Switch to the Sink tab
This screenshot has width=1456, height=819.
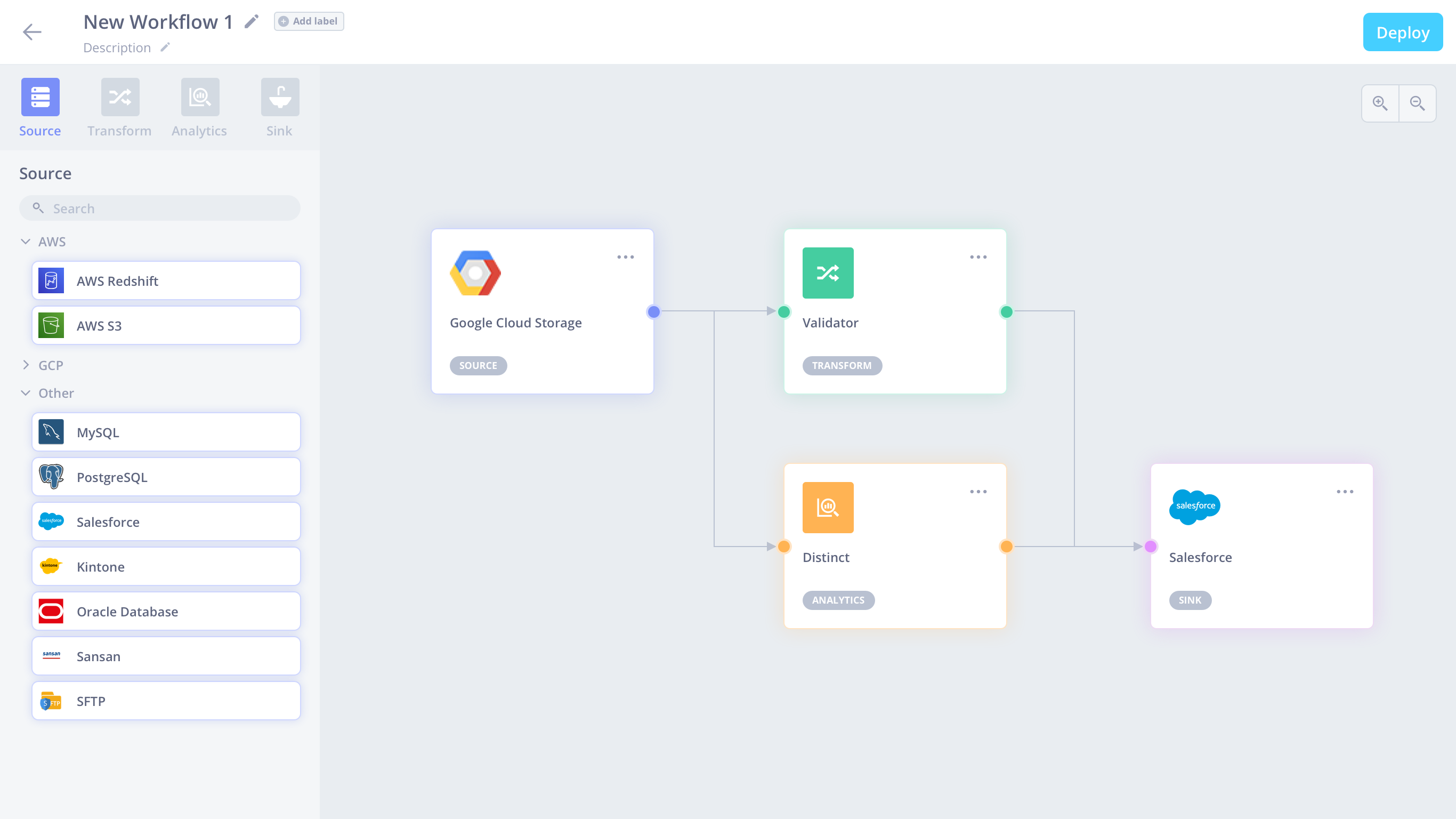coord(280,108)
